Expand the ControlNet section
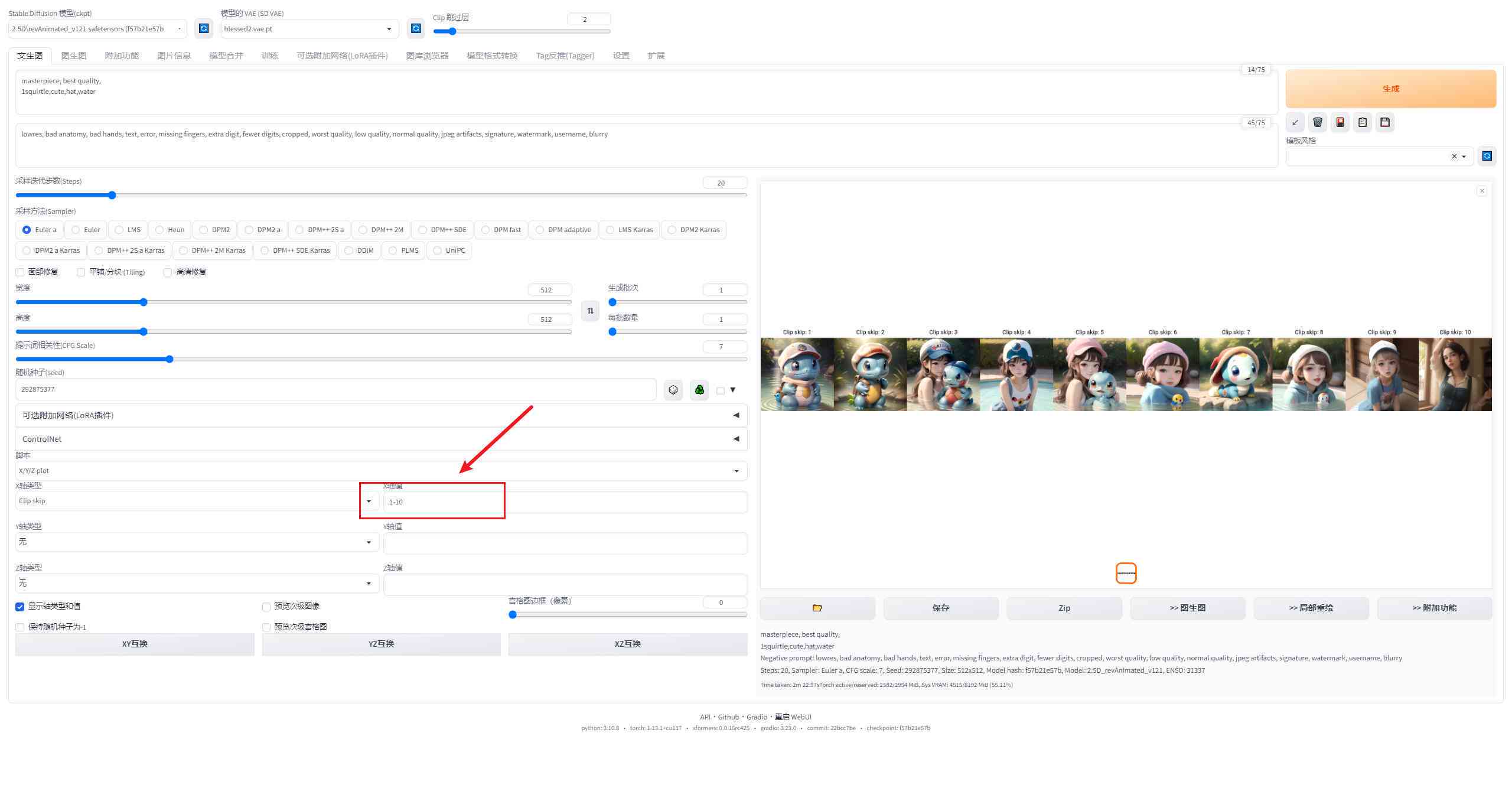 click(x=381, y=439)
